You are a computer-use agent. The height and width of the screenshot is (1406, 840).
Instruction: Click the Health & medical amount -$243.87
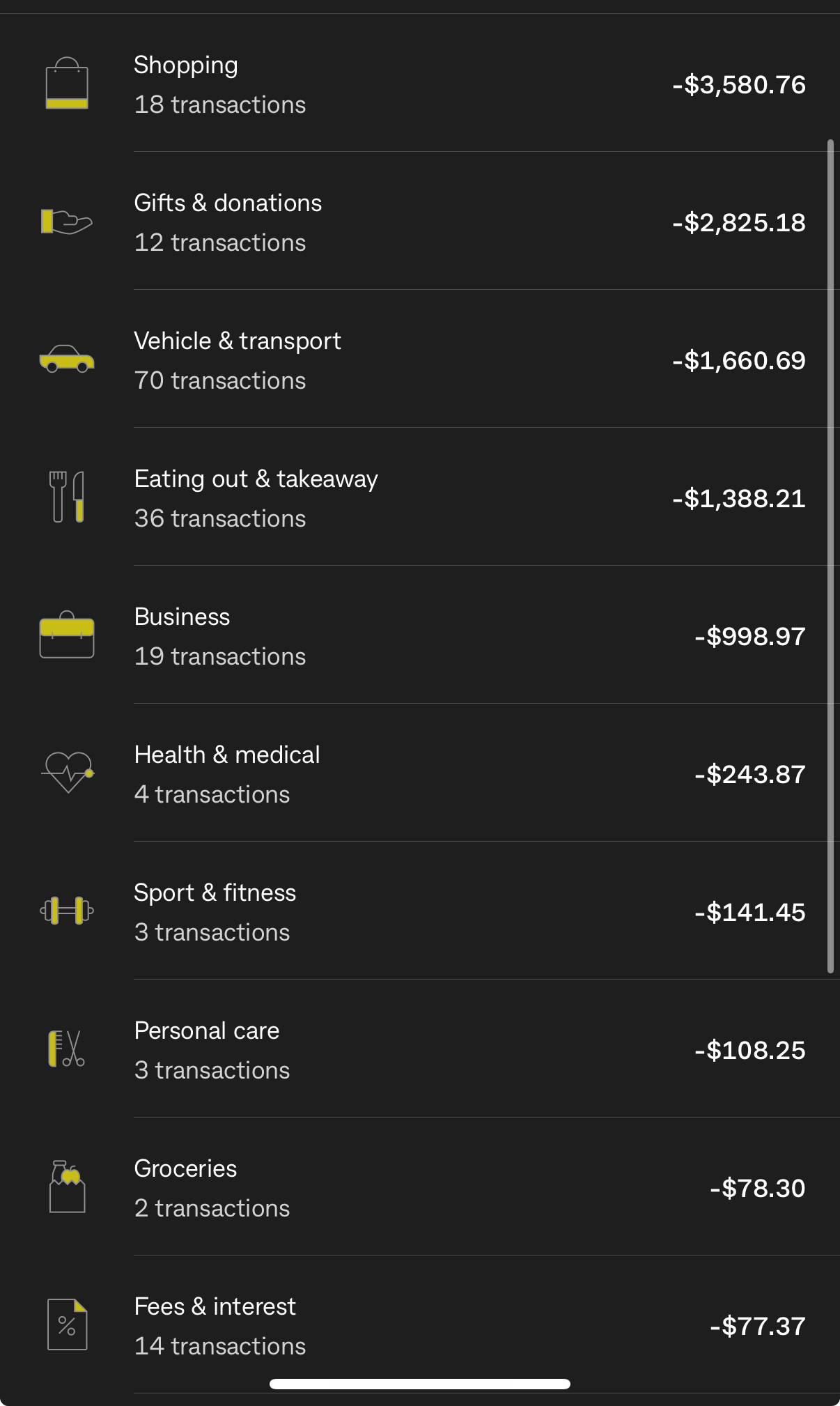(x=749, y=774)
